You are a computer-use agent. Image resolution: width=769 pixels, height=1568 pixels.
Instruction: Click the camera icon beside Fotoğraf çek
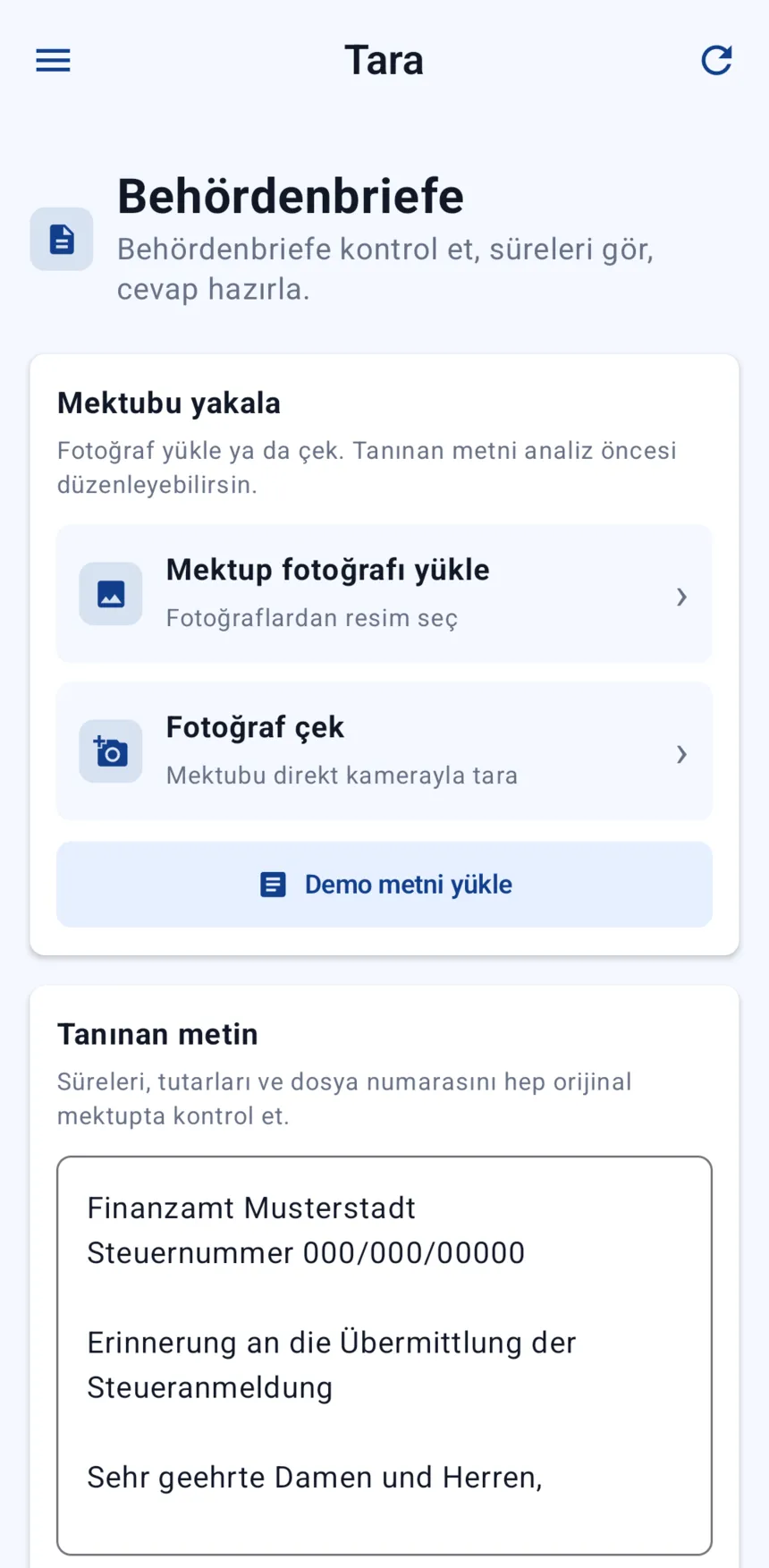pos(111,751)
